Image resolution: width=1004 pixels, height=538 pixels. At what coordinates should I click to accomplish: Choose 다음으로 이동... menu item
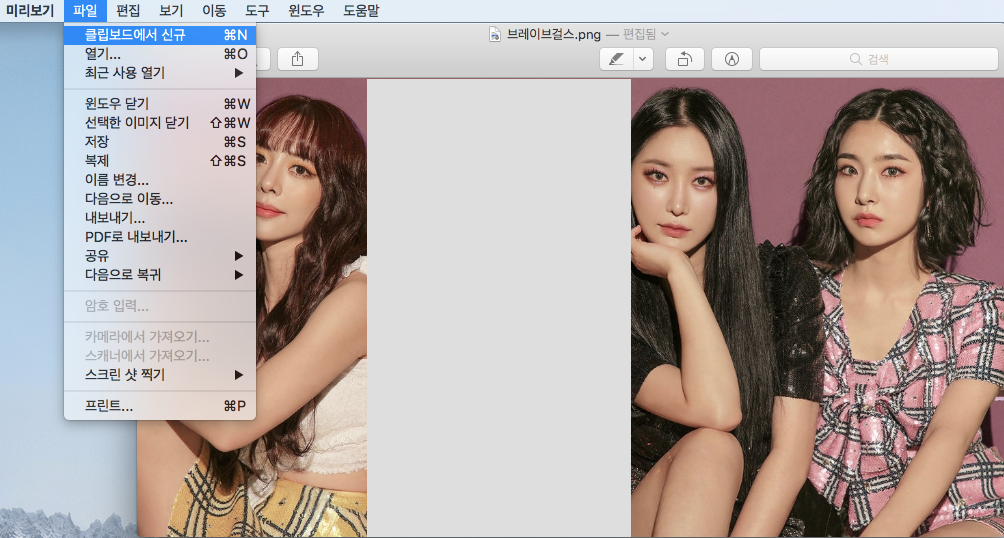pos(160,199)
